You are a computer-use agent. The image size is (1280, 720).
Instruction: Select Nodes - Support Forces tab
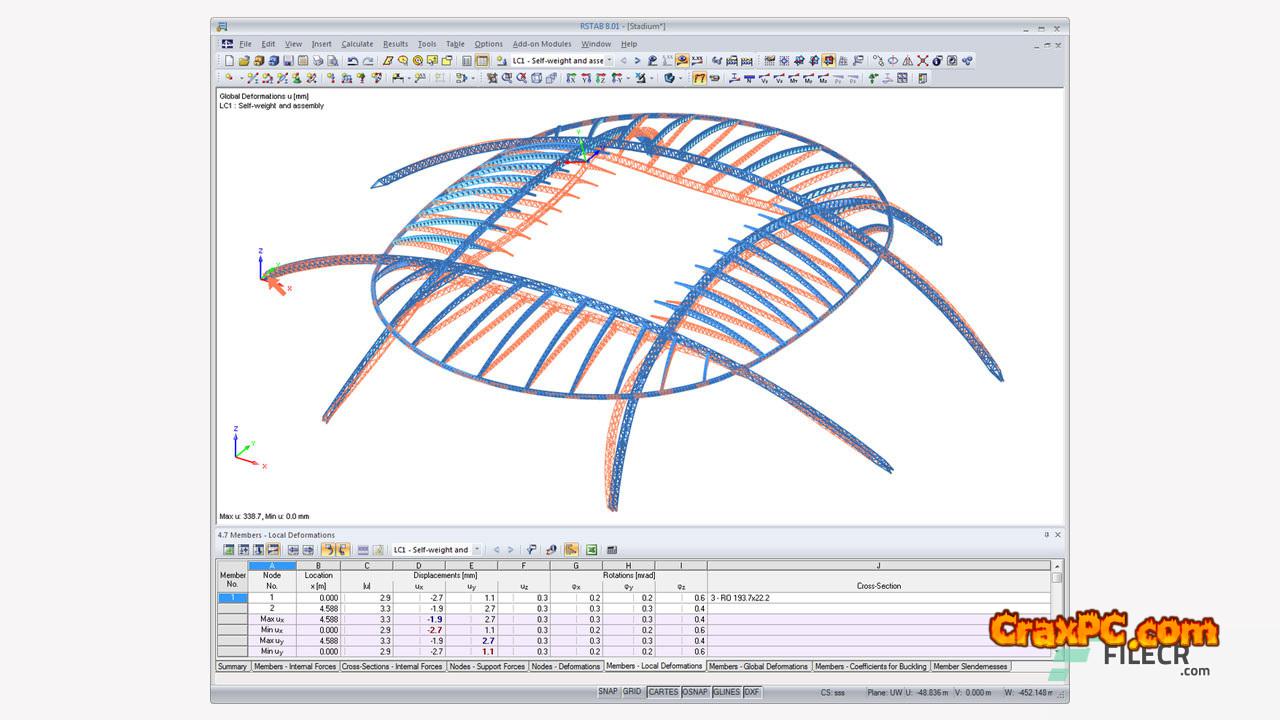pos(486,666)
